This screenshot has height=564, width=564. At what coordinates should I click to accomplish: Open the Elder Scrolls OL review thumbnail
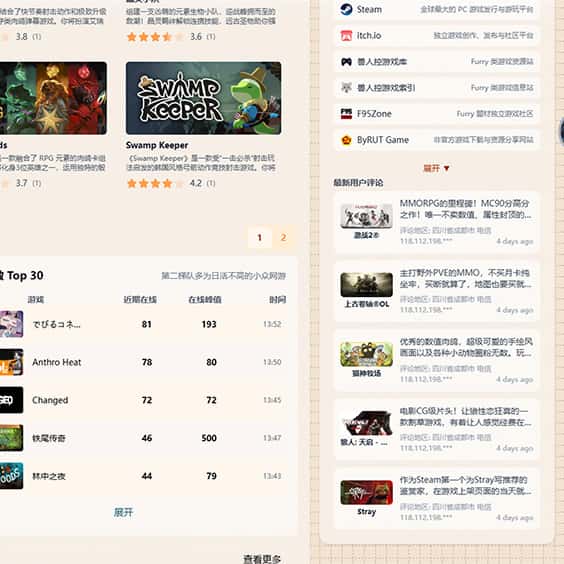click(367, 285)
